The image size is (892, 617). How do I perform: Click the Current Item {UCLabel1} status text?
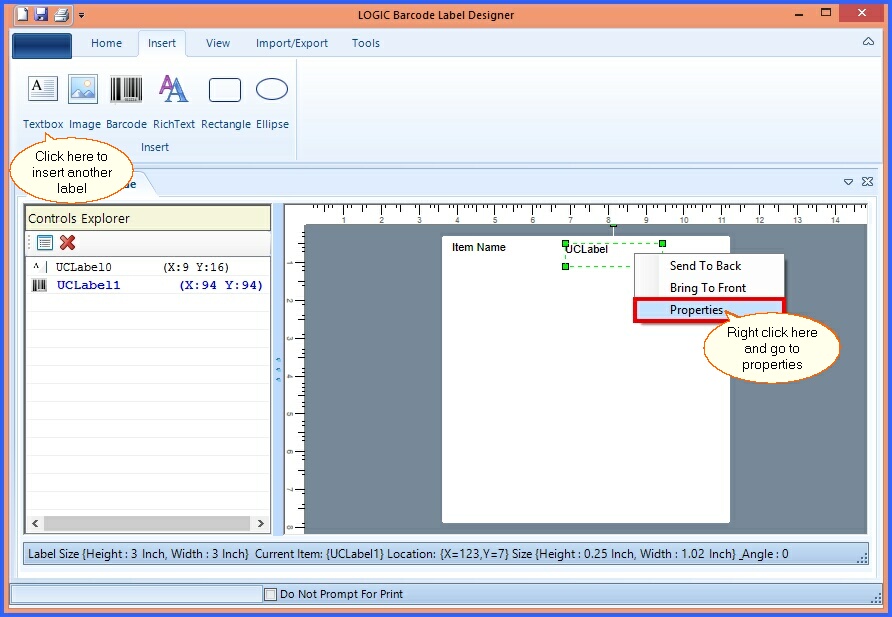319,554
